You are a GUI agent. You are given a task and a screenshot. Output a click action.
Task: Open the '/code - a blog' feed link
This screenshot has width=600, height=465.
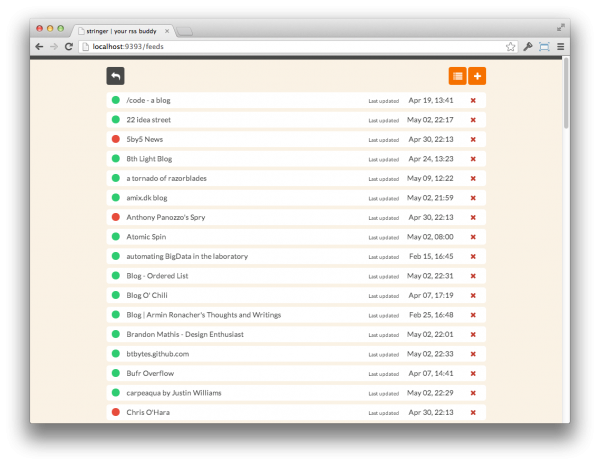pos(148,100)
